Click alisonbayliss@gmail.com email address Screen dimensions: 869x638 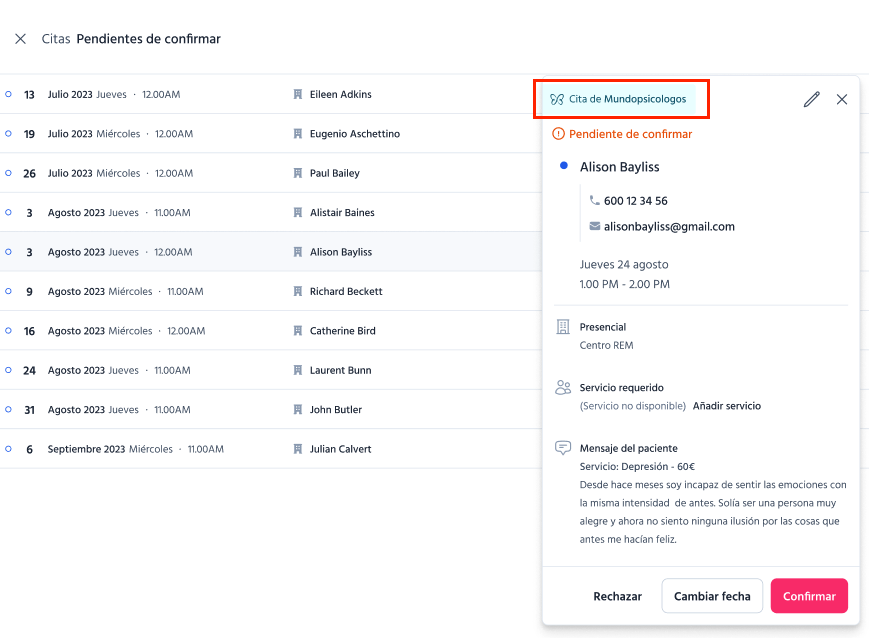tap(669, 226)
